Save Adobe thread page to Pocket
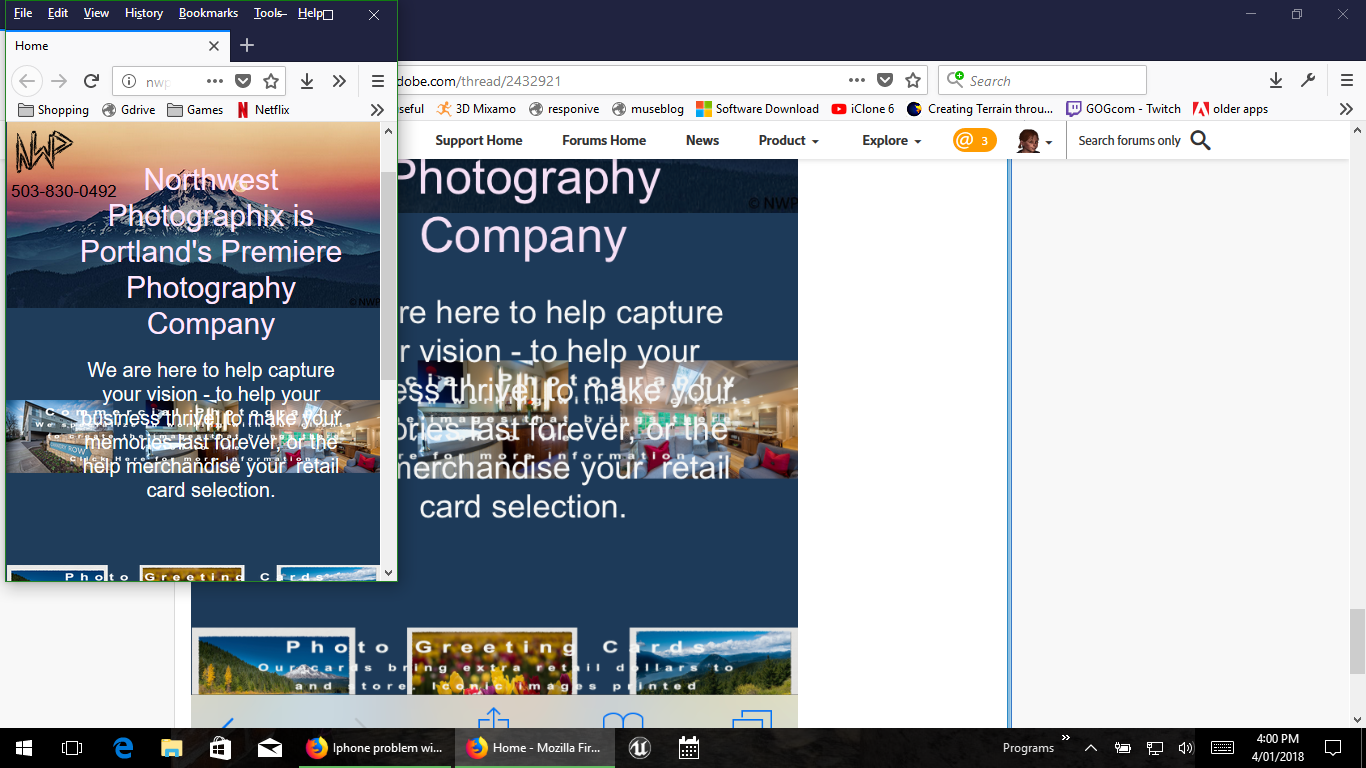Screen dimensions: 1366x768 coord(885,81)
